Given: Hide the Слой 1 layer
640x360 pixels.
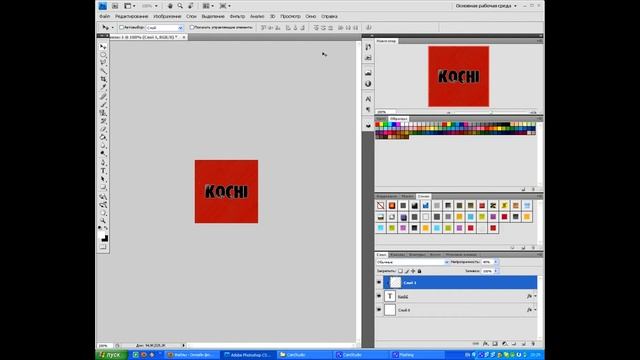Looking at the screenshot, I should (x=379, y=282).
